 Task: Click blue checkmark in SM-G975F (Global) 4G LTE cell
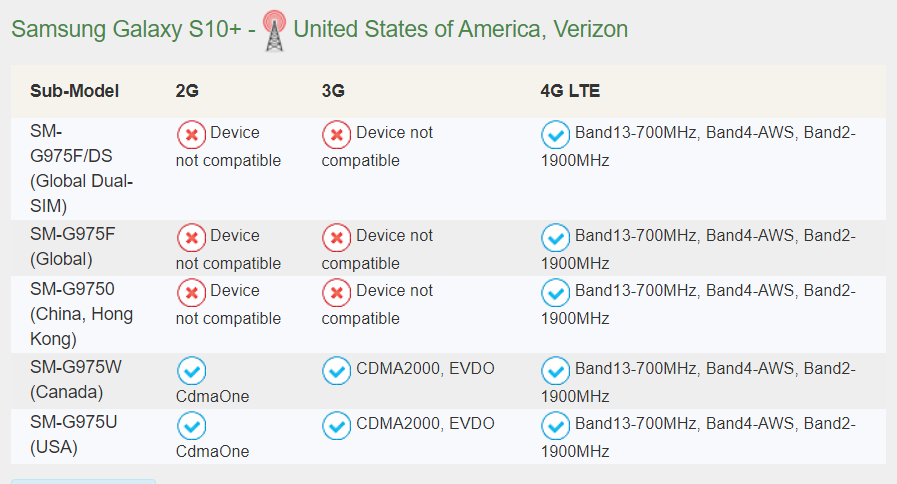coord(555,238)
